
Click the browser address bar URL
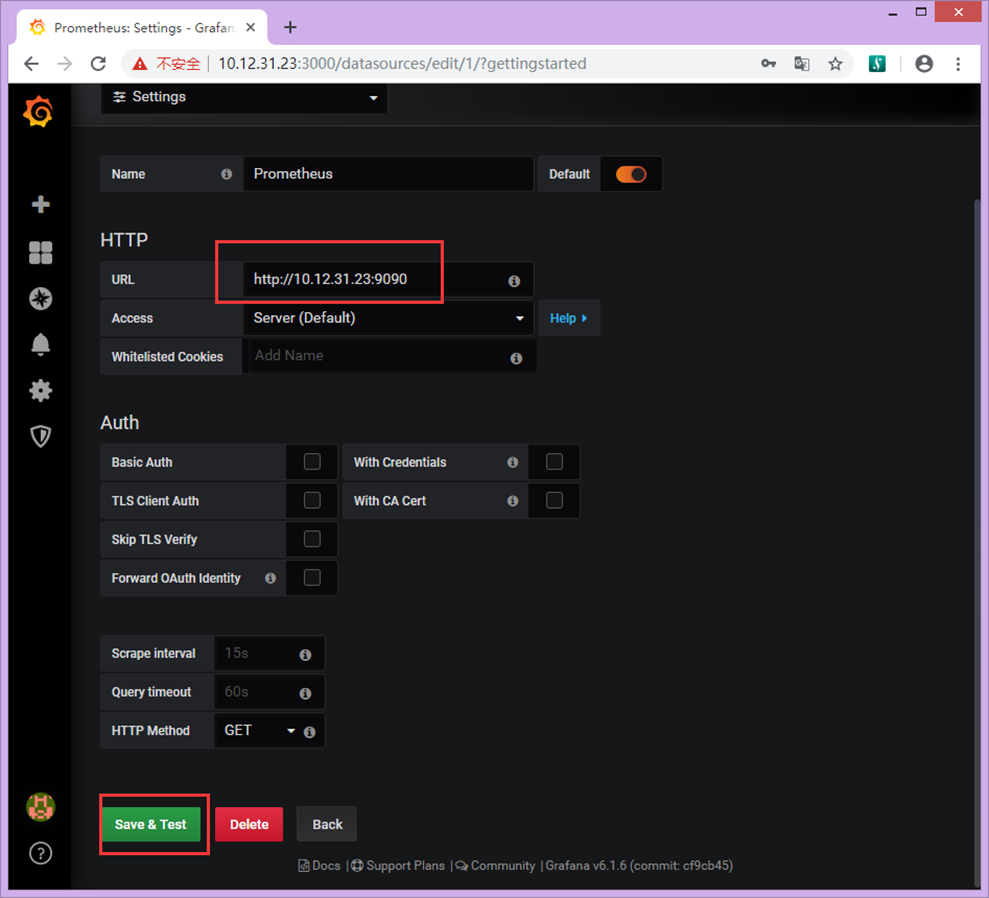[402, 64]
